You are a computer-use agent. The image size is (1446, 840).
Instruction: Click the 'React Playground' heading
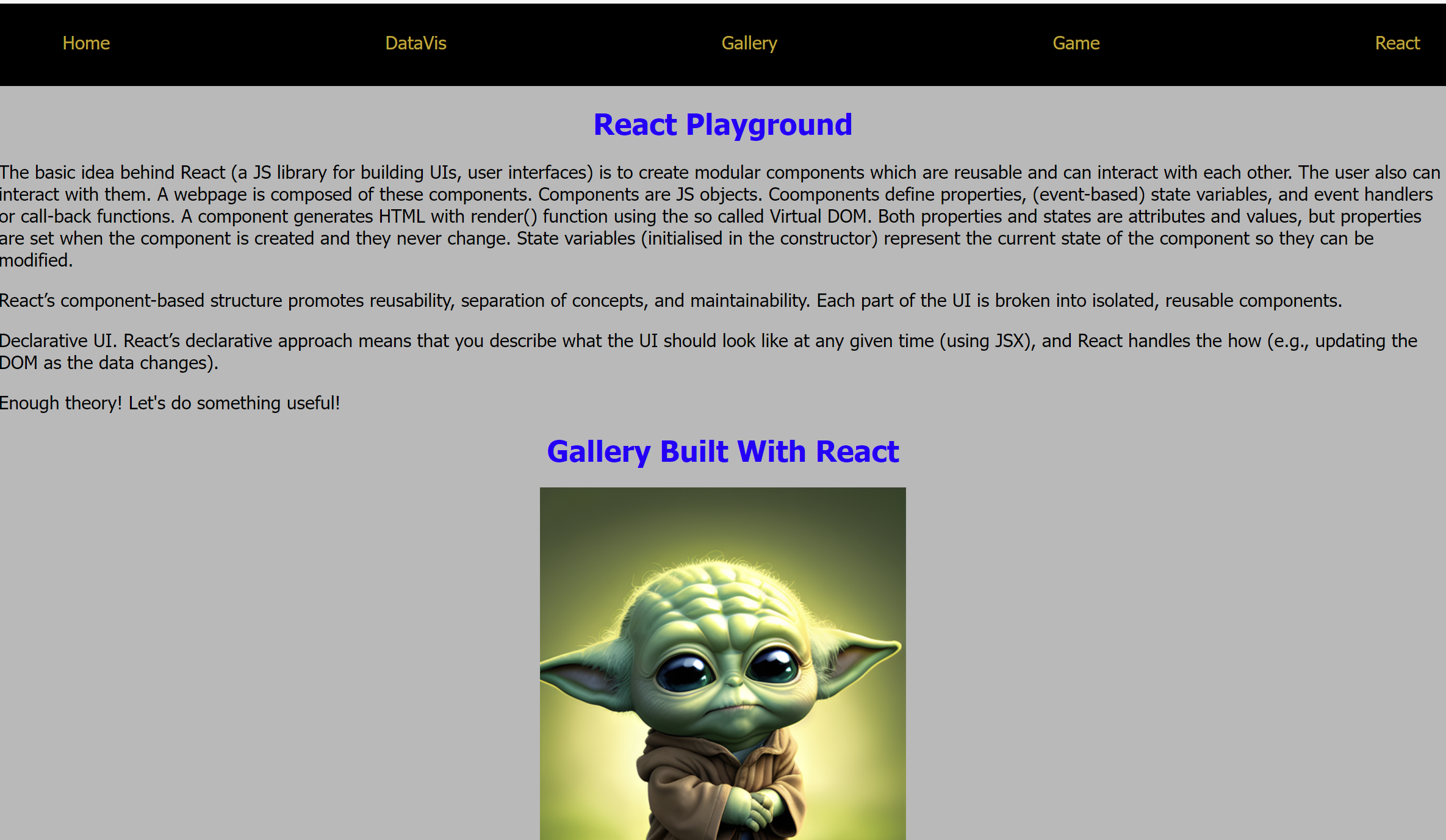click(722, 125)
